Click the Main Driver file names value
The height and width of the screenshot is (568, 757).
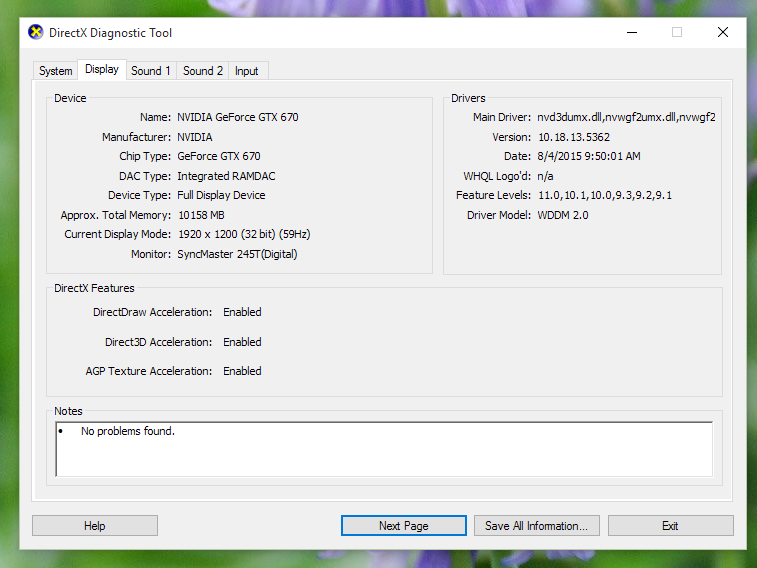pos(626,117)
